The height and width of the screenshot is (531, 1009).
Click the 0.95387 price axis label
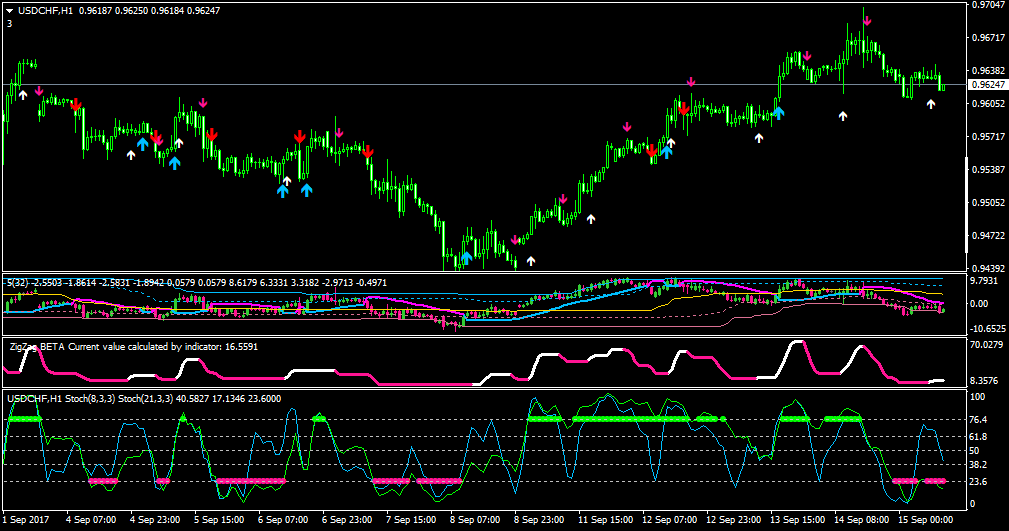[988, 170]
